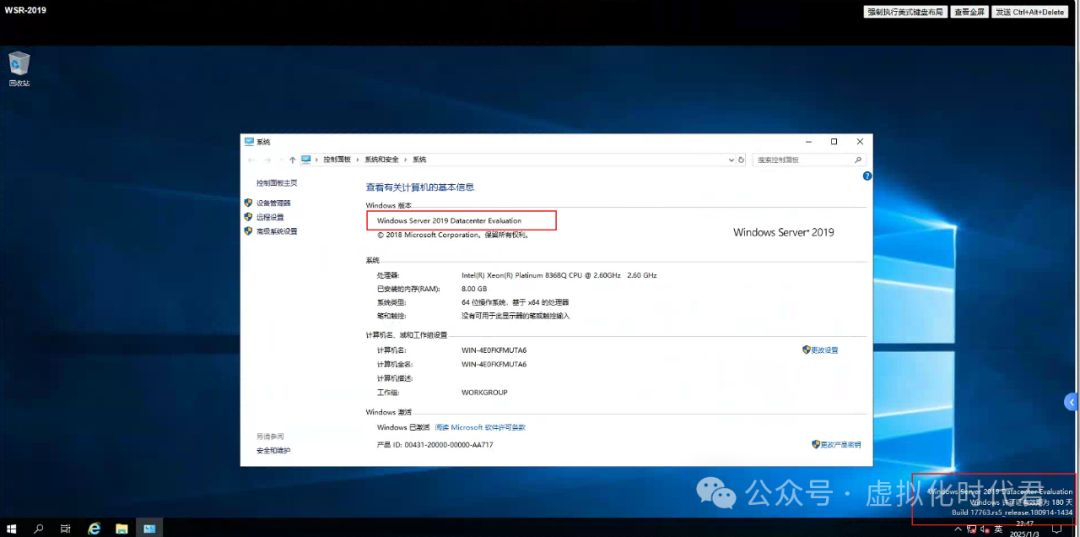
Task: Click the Forward arrow in System window
Action: pos(268,160)
